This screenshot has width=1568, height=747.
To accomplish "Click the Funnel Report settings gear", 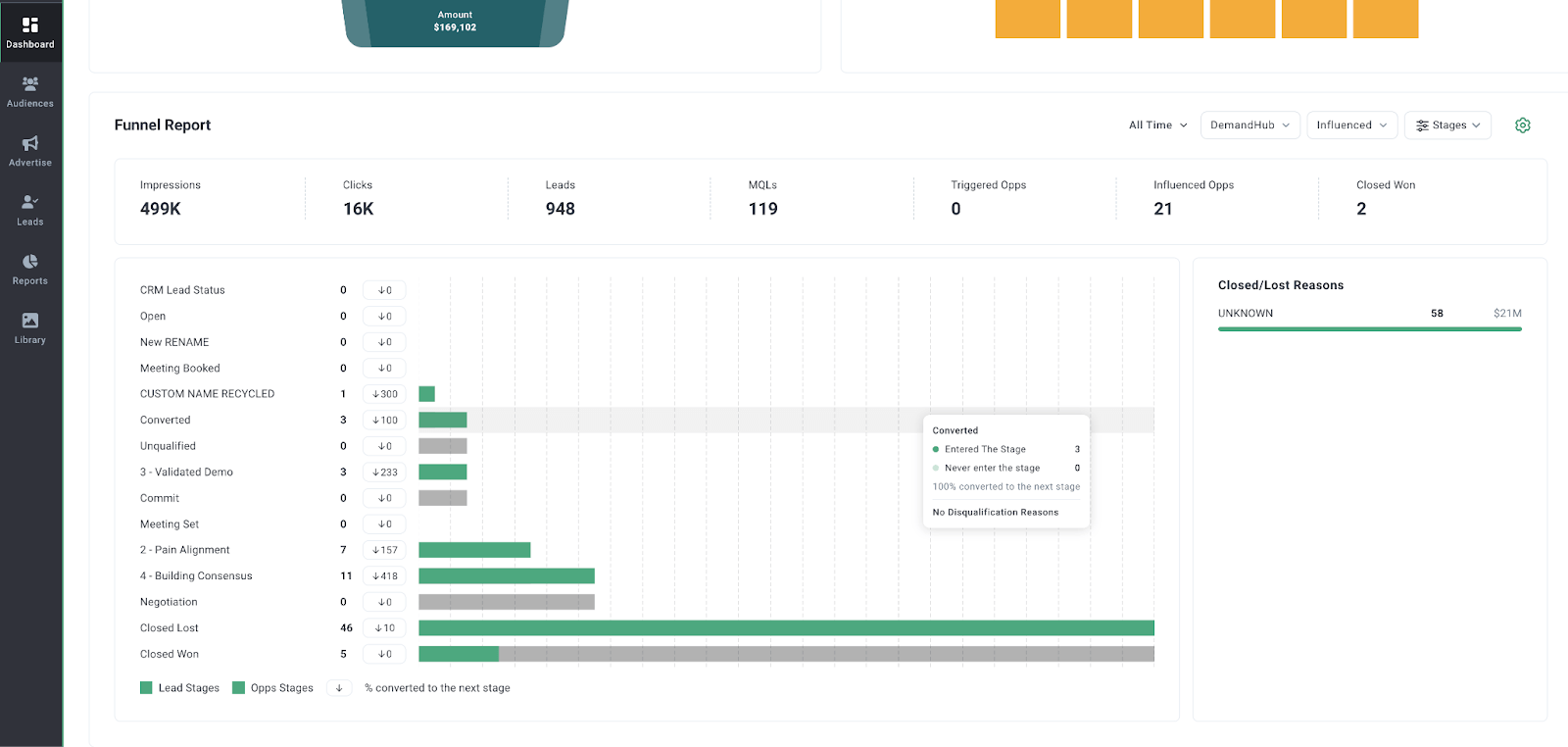I will point(1522,125).
